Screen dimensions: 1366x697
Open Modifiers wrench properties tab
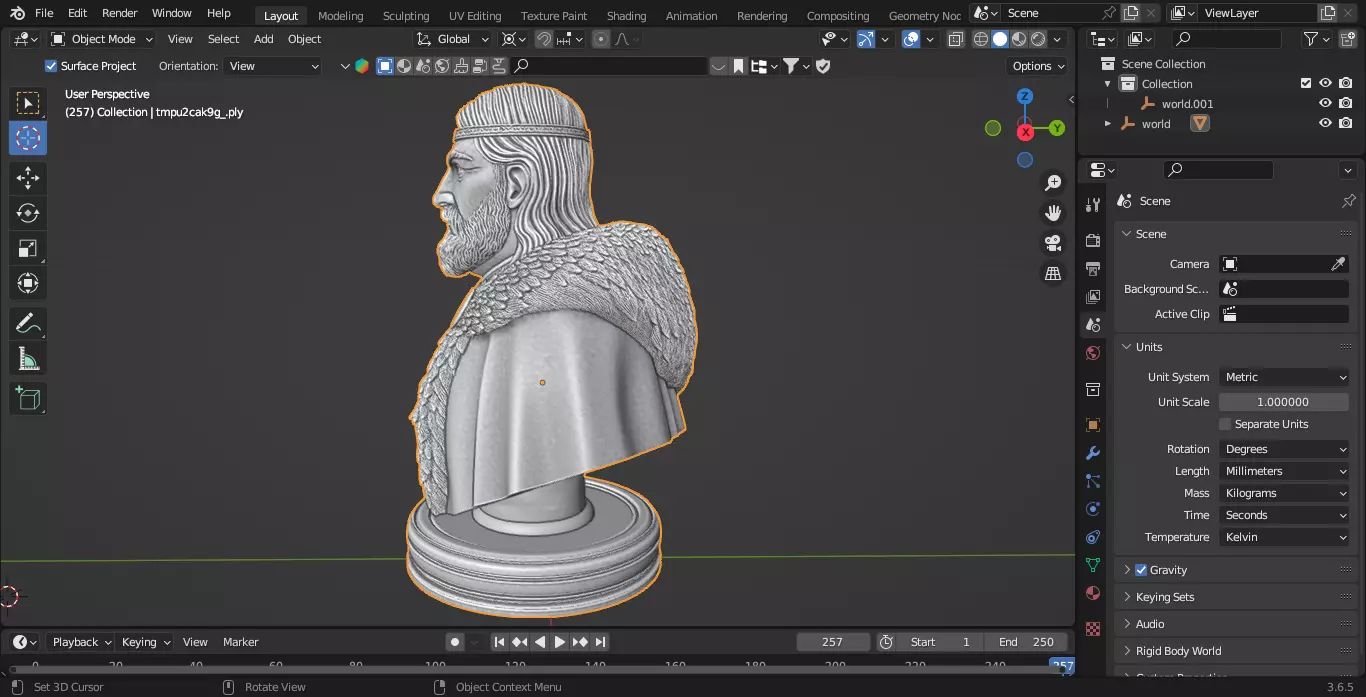pos(1093,453)
